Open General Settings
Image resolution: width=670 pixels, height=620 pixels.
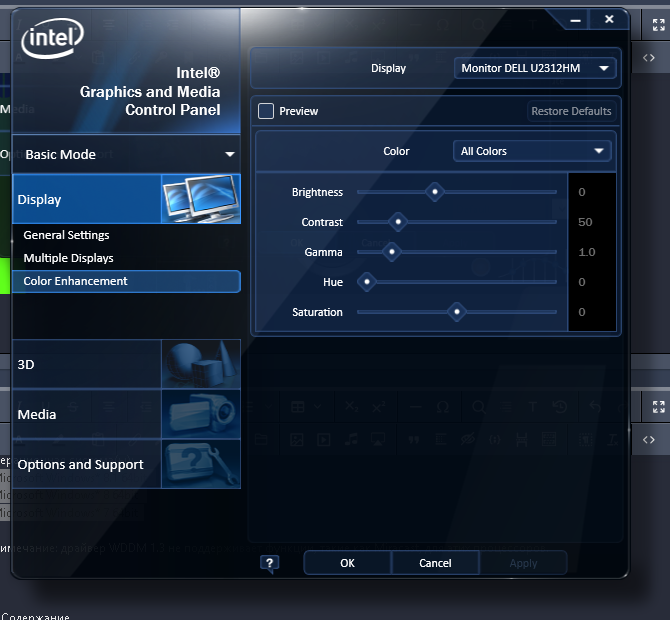pos(66,235)
